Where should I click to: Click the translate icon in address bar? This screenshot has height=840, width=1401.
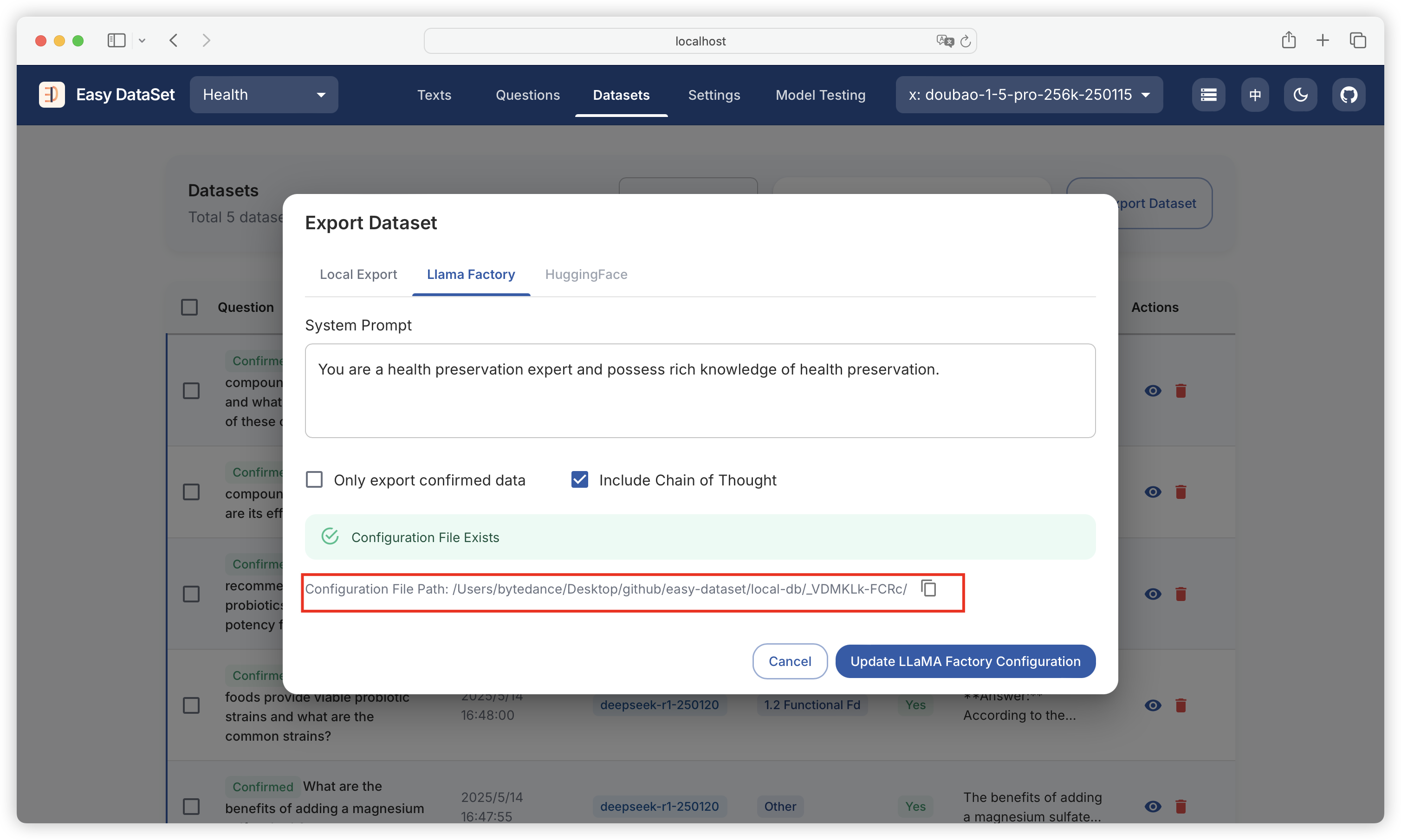(x=944, y=41)
